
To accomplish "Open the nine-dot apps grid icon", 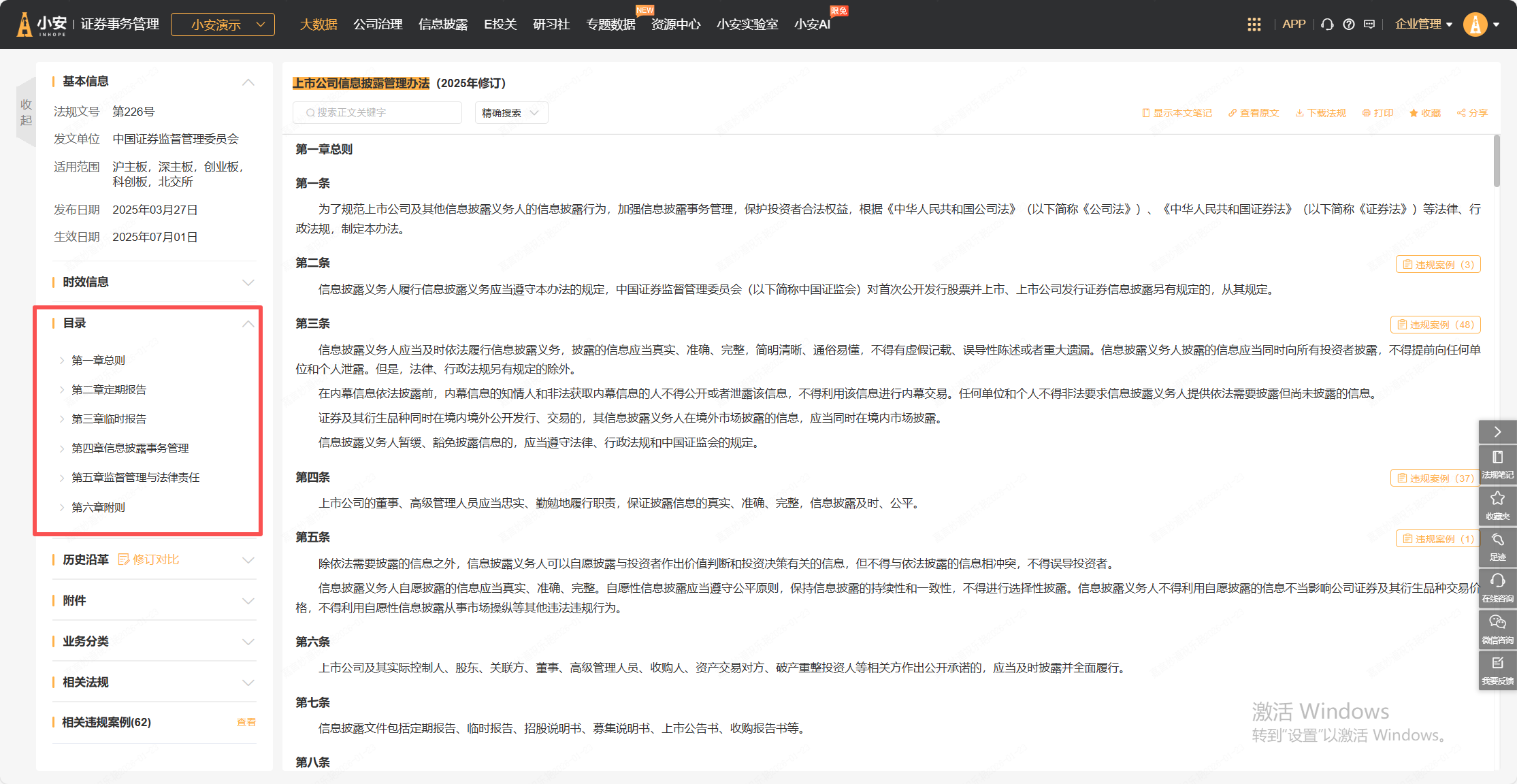I will click(1254, 24).
